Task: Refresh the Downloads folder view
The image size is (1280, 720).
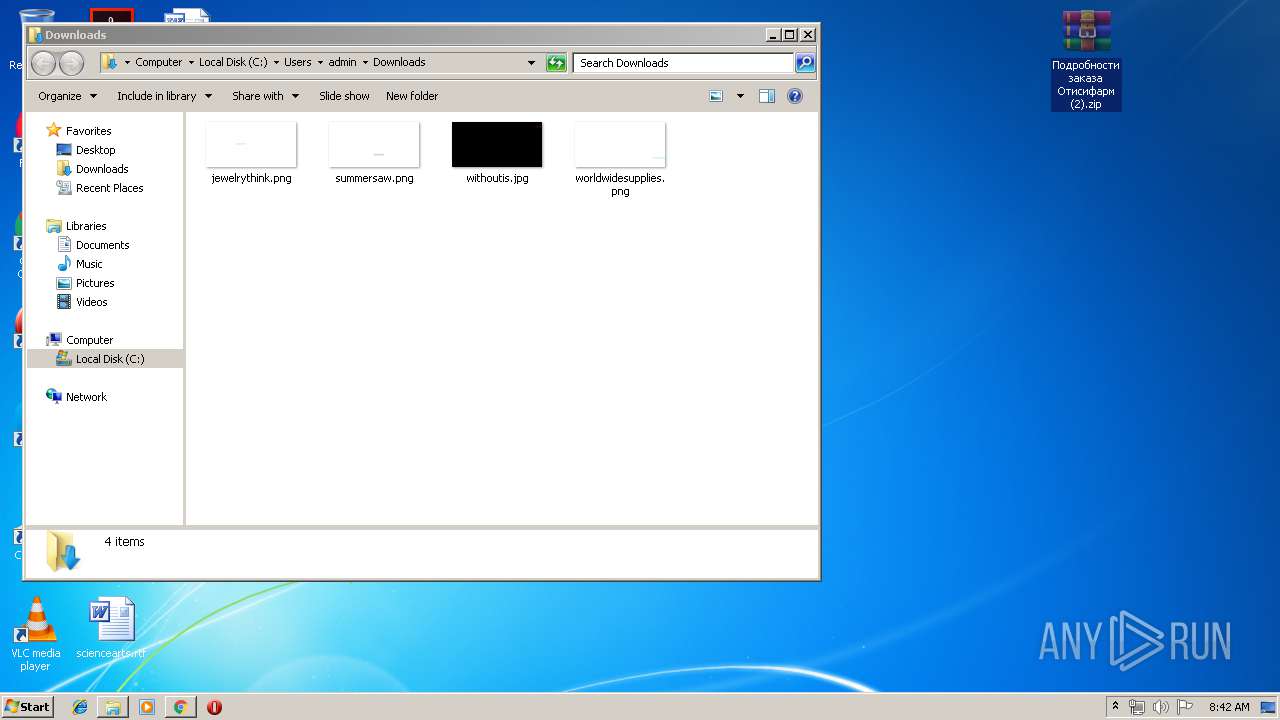Action: pyautogui.click(x=556, y=63)
